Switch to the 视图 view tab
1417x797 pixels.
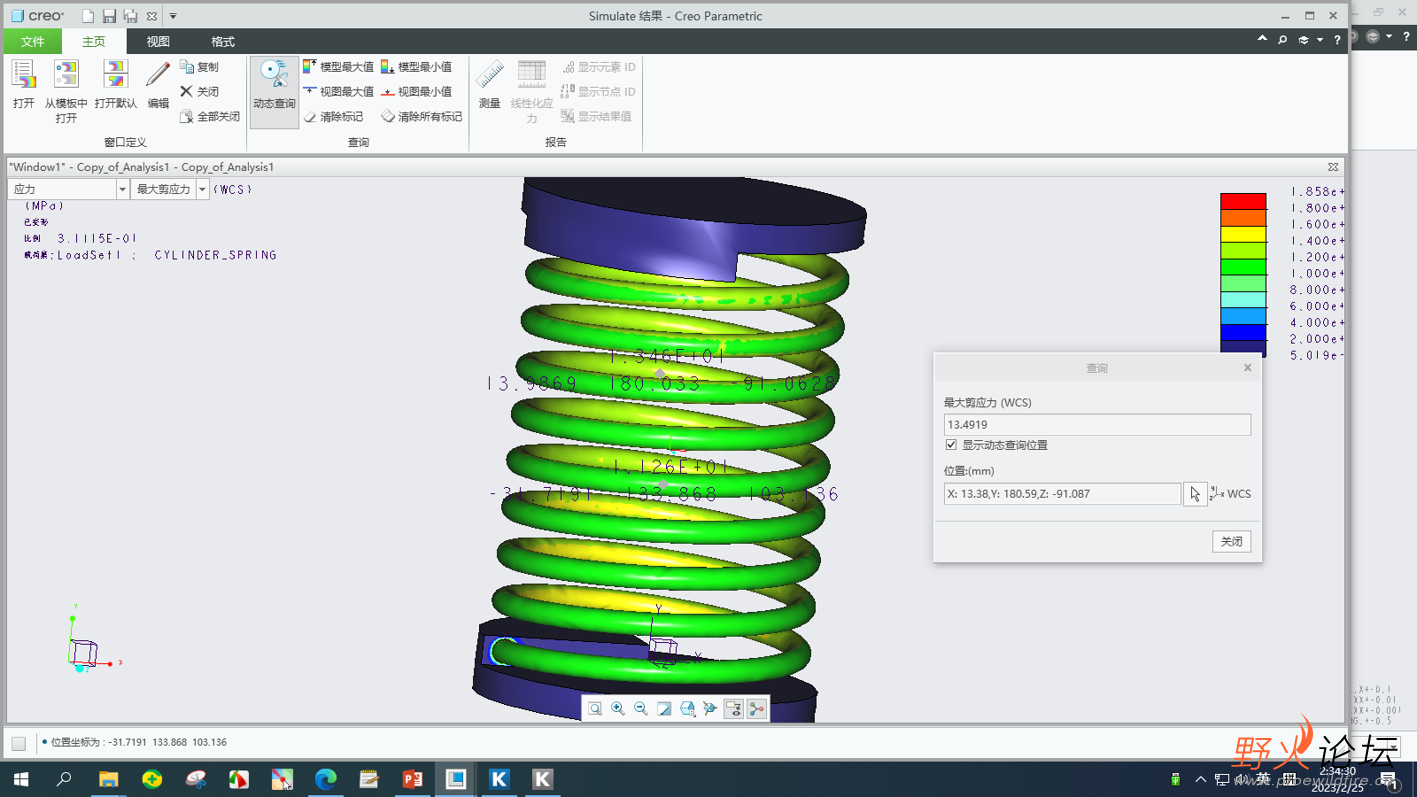(158, 41)
